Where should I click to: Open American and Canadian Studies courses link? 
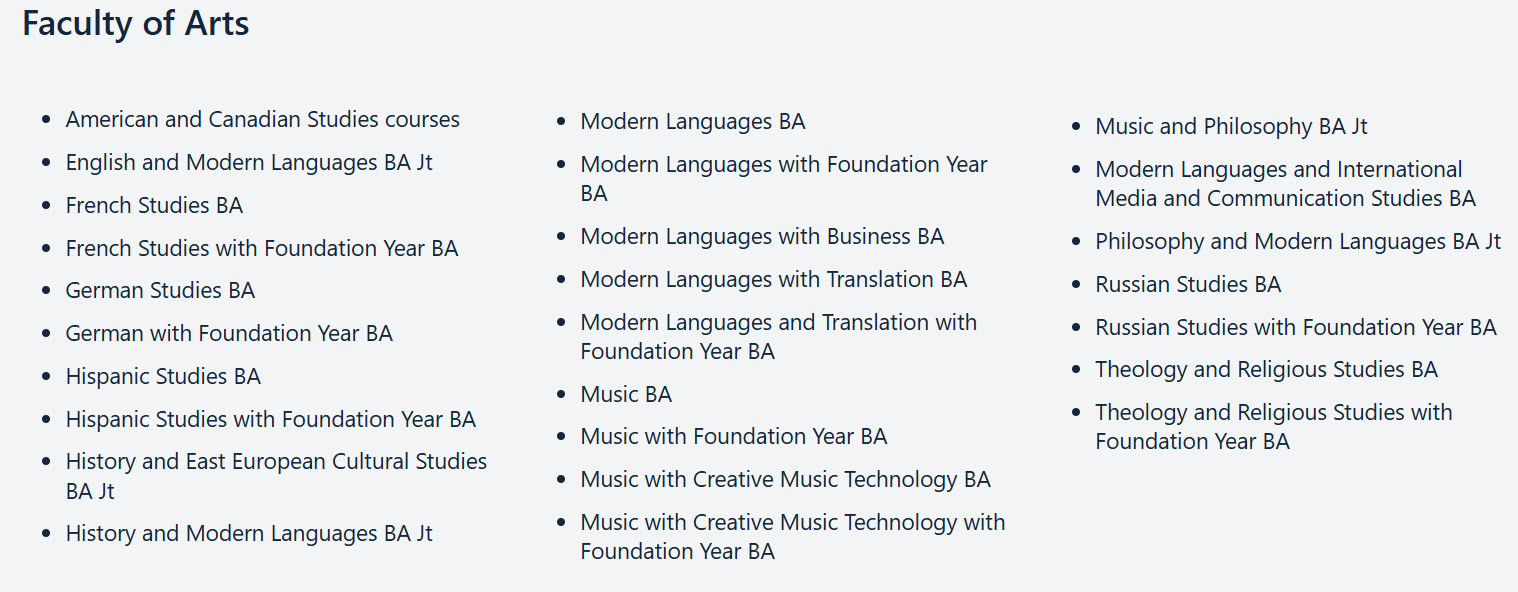coord(262,120)
